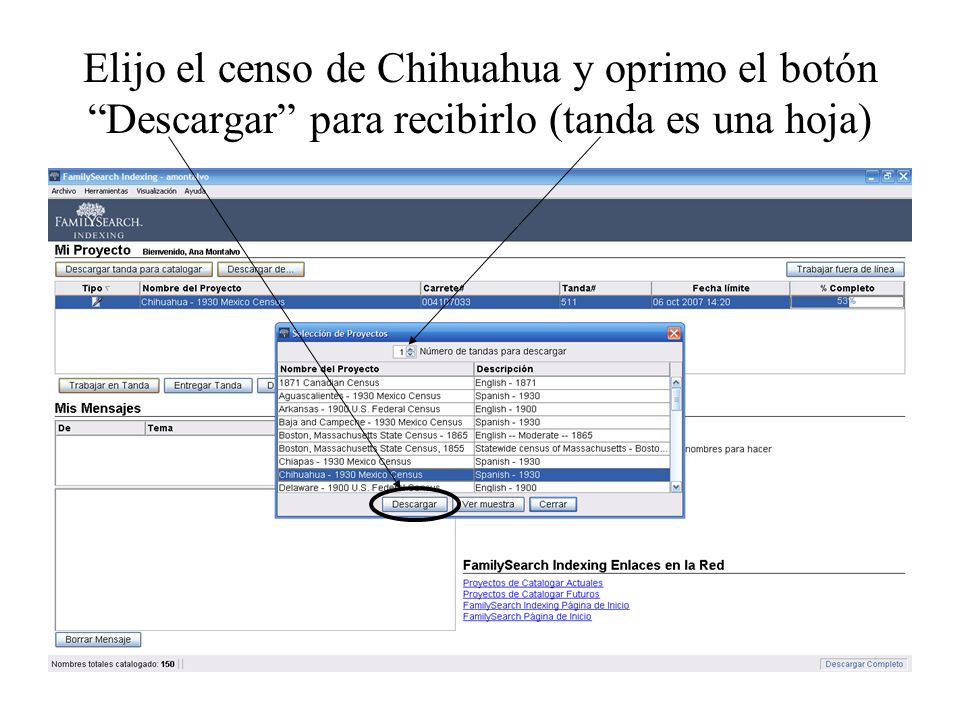Open FamilySearch Indexing Página de Inicio link
This screenshot has width=960, height=720.
pyautogui.click(x=546, y=606)
